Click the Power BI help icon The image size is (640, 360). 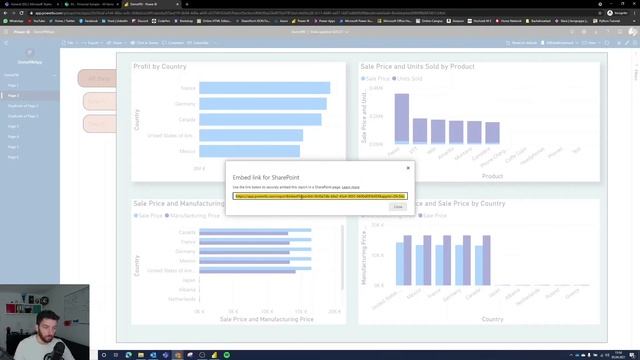608,32
